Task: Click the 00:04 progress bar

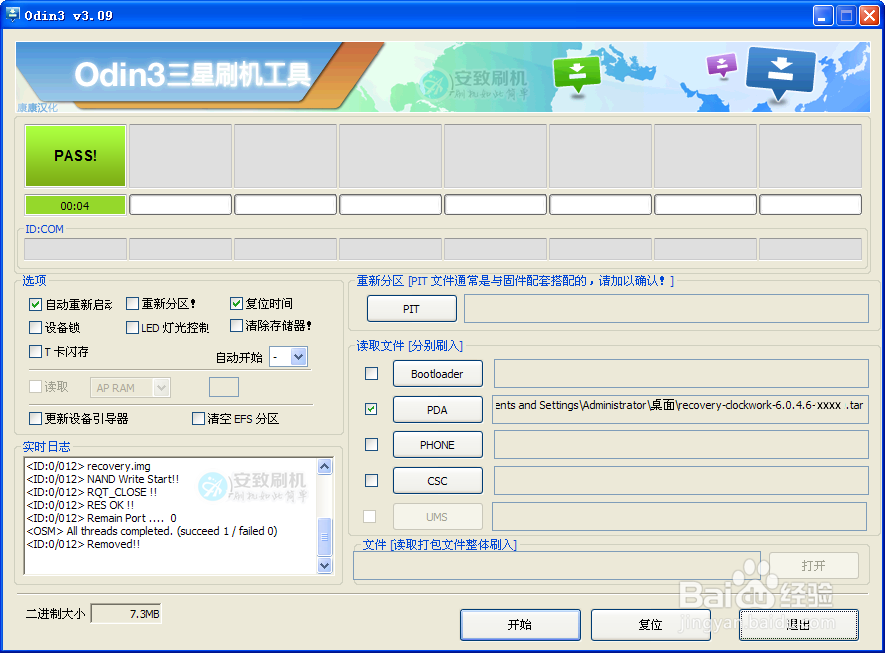Action: 75,205
